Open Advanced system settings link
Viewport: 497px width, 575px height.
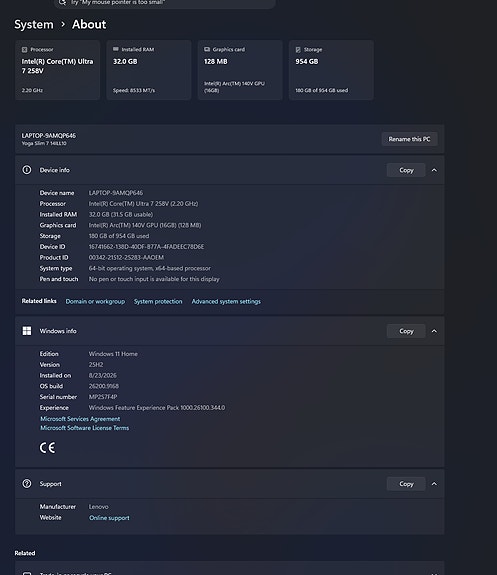pyautogui.click(x=226, y=301)
